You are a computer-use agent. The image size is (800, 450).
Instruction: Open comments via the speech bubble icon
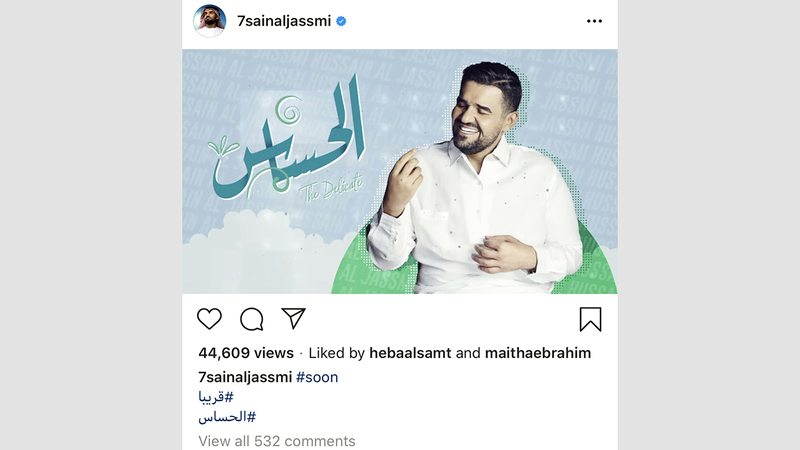coord(252,319)
